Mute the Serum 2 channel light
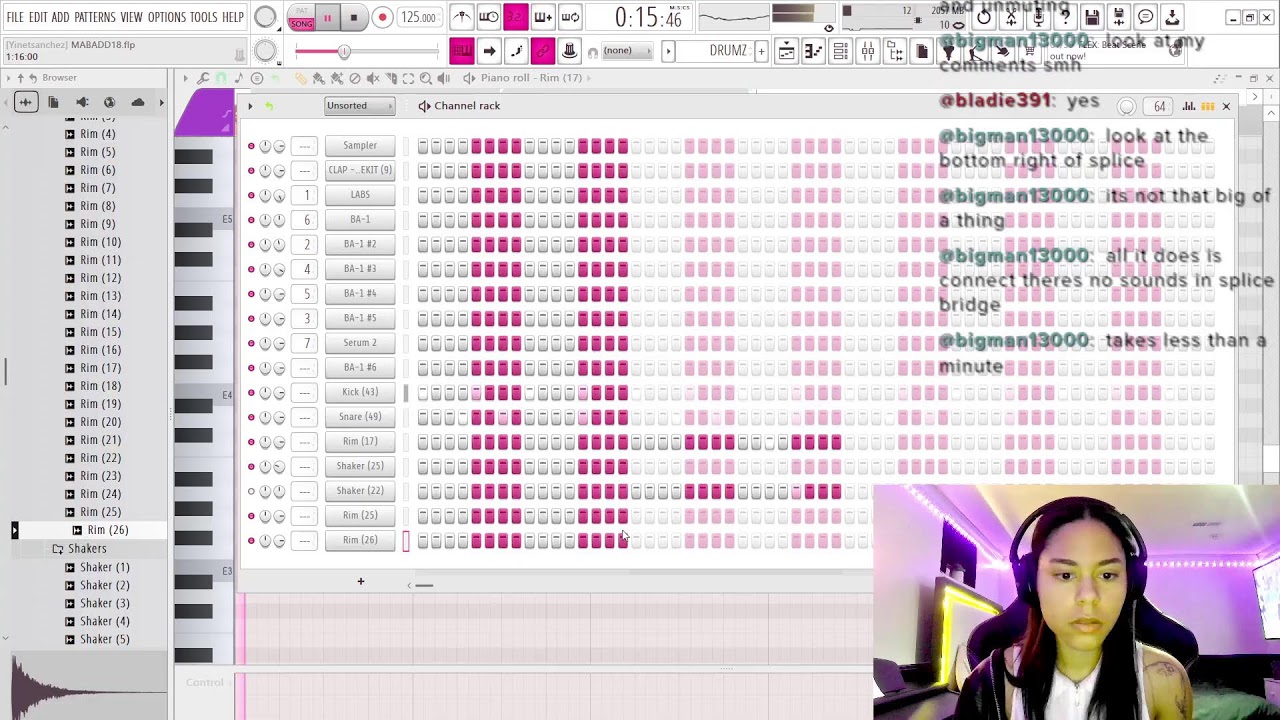 pyautogui.click(x=251, y=343)
